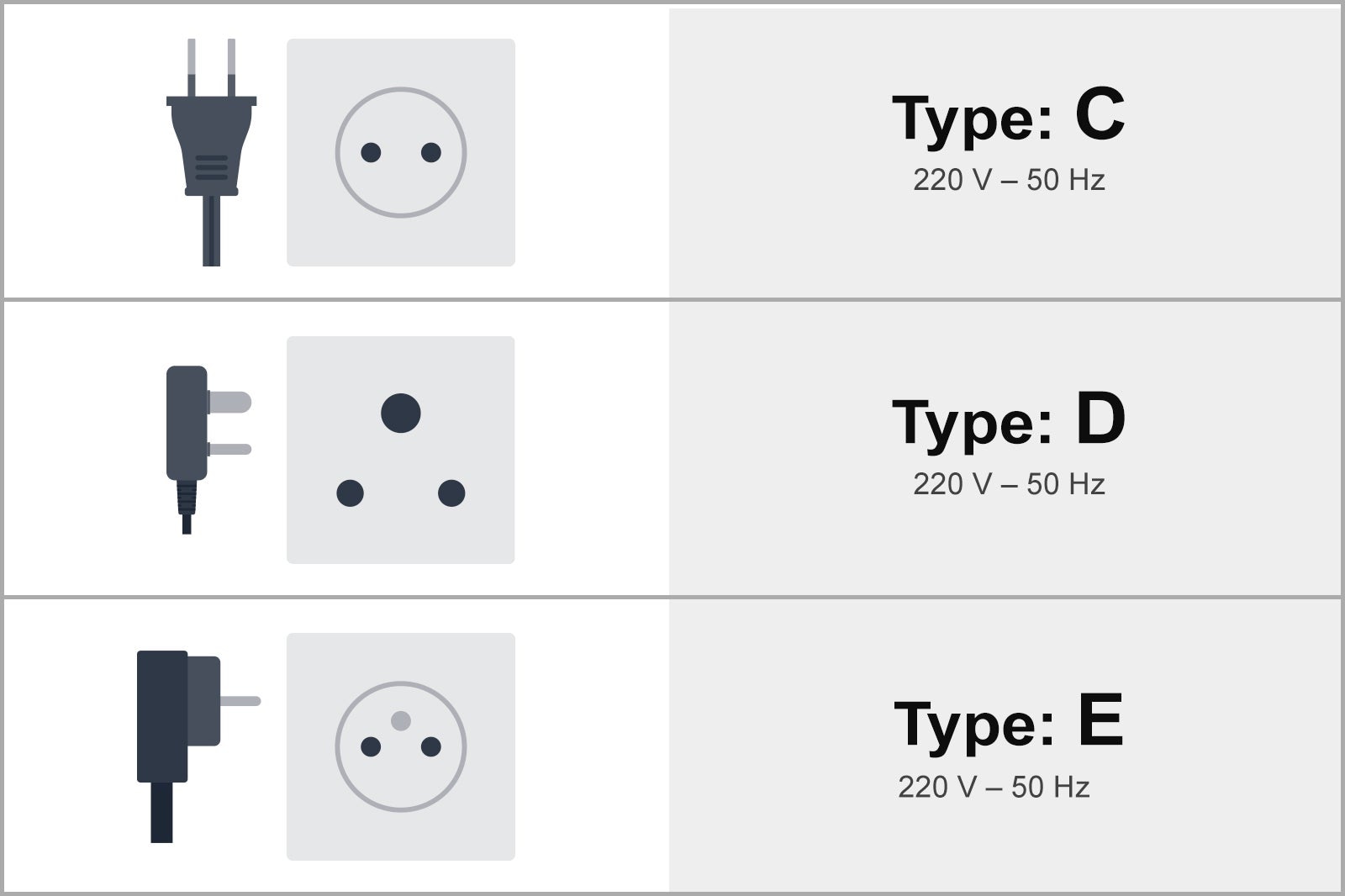This screenshot has height=896, width=1345.
Task: Click the 220 V – 50 Hz text under Type D
Action: pos(1009,484)
